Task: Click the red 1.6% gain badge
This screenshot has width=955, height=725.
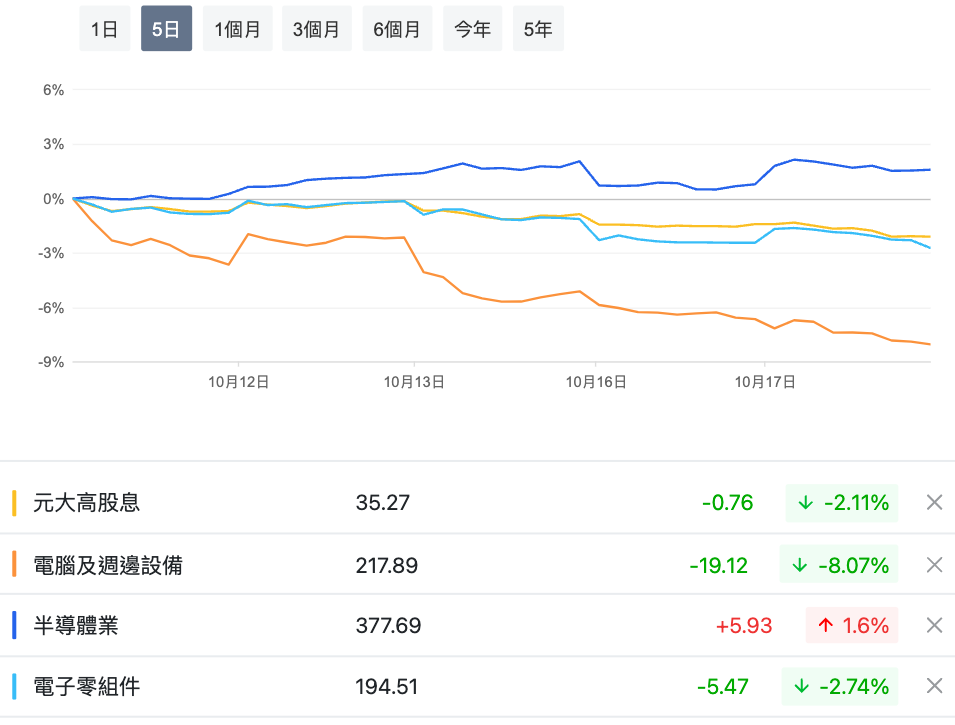Action: pyautogui.click(x=852, y=626)
